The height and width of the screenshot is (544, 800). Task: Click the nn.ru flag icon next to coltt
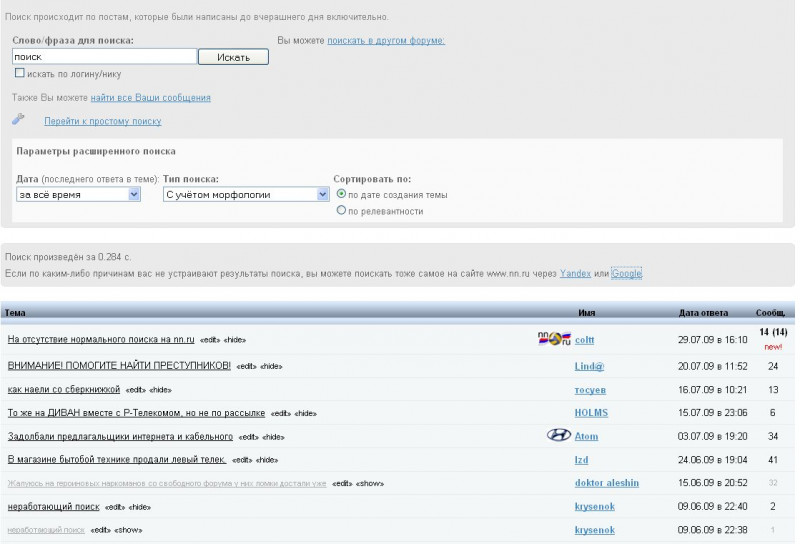coord(554,339)
